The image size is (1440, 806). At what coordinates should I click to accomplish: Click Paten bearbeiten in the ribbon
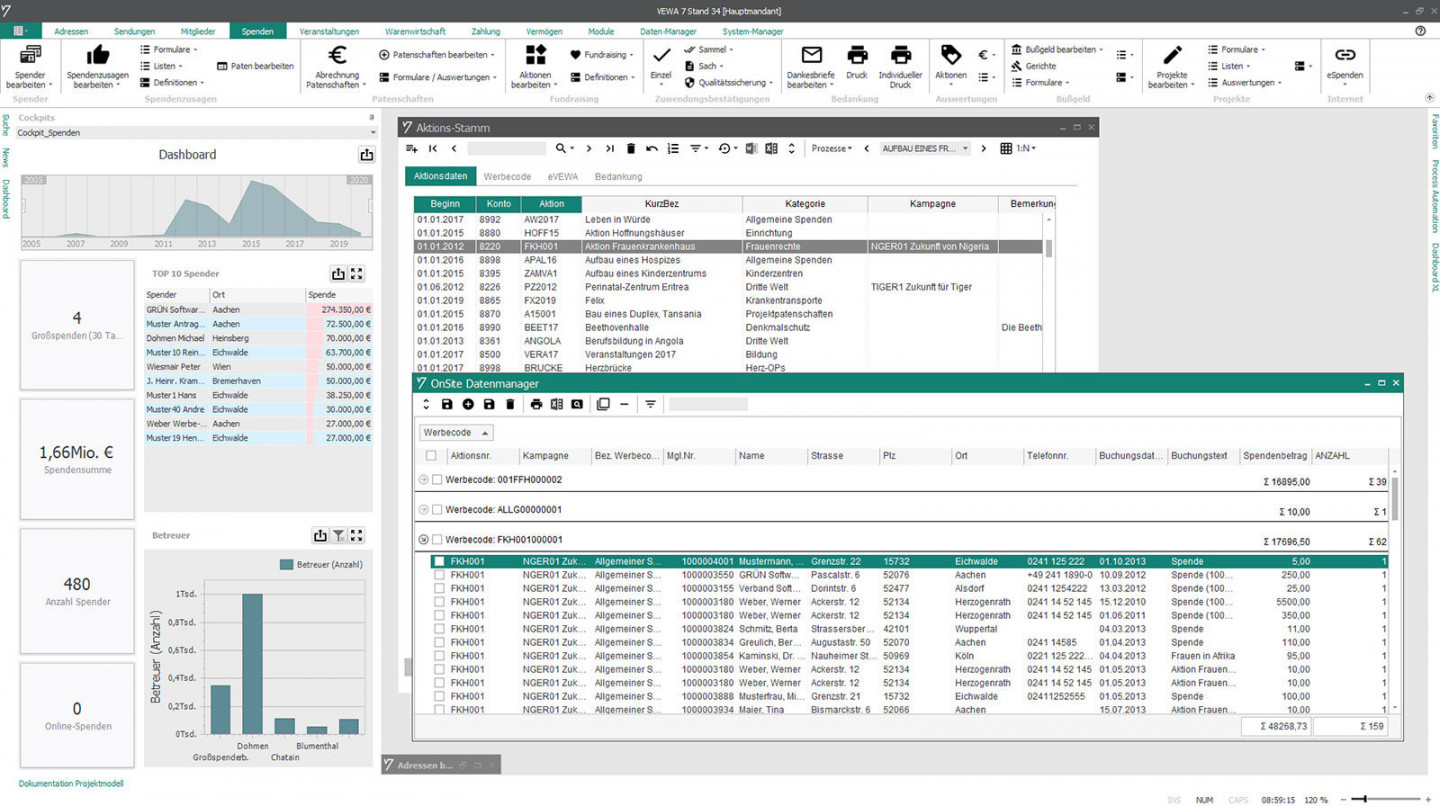coord(256,66)
